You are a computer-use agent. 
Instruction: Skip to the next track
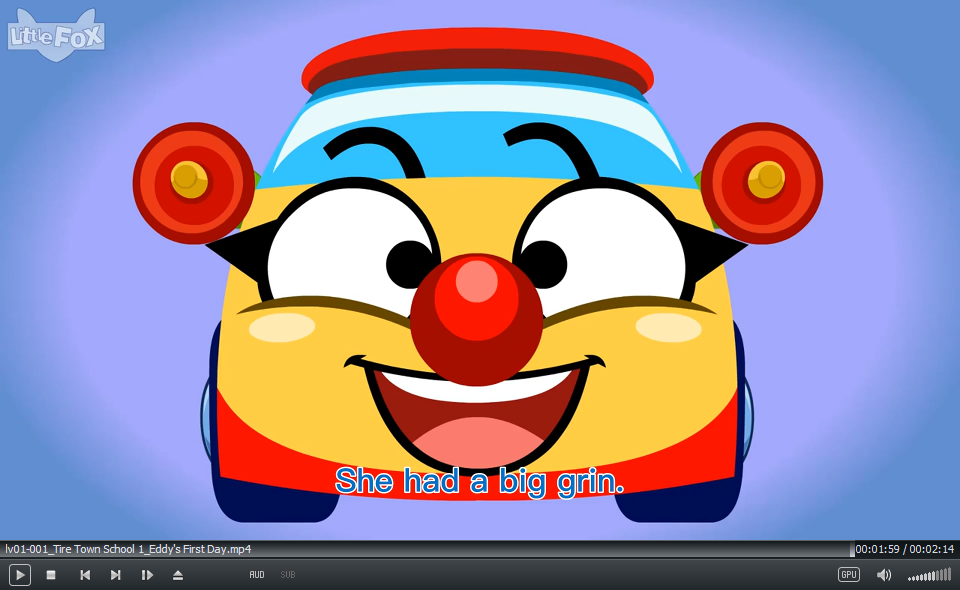pyautogui.click(x=116, y=575)
